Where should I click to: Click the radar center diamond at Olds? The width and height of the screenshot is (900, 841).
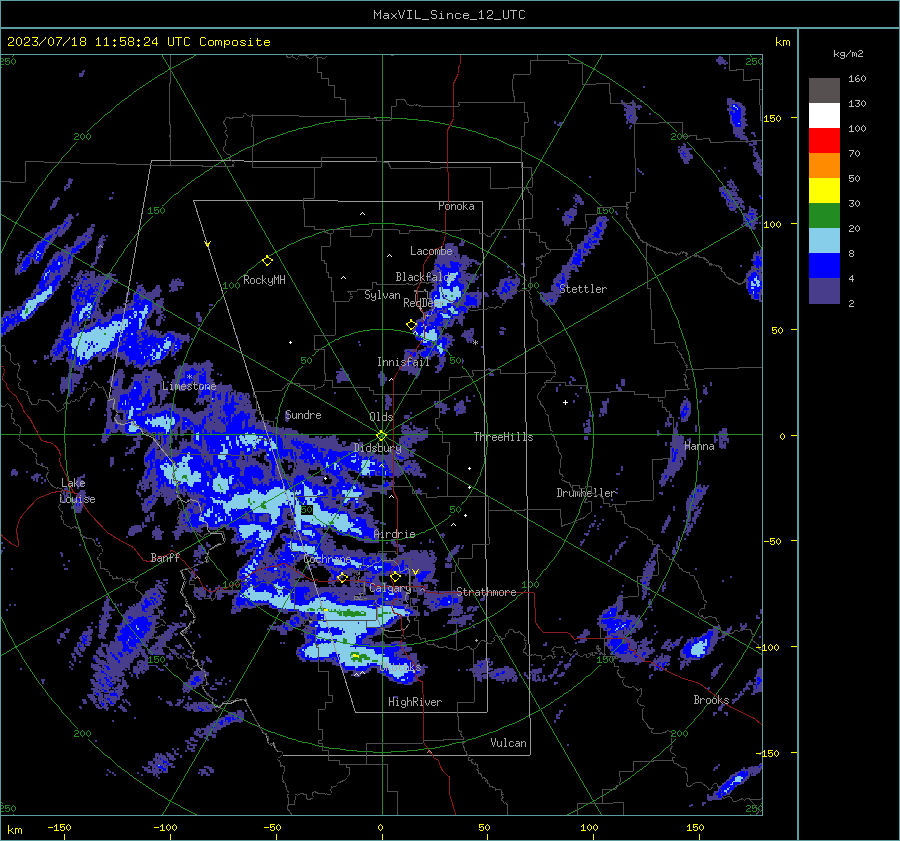coord(382,436)
